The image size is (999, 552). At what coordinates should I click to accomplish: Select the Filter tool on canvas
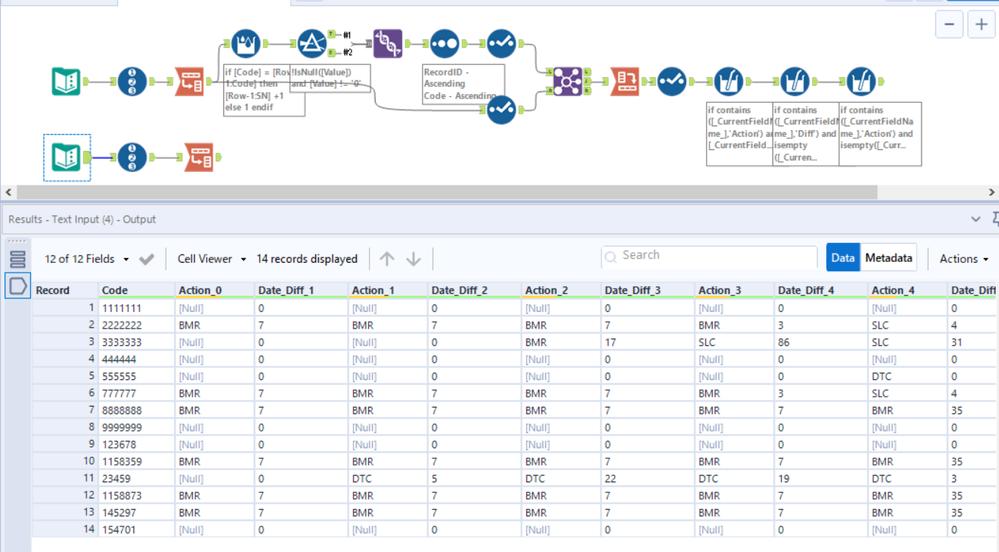coord(312,44)
